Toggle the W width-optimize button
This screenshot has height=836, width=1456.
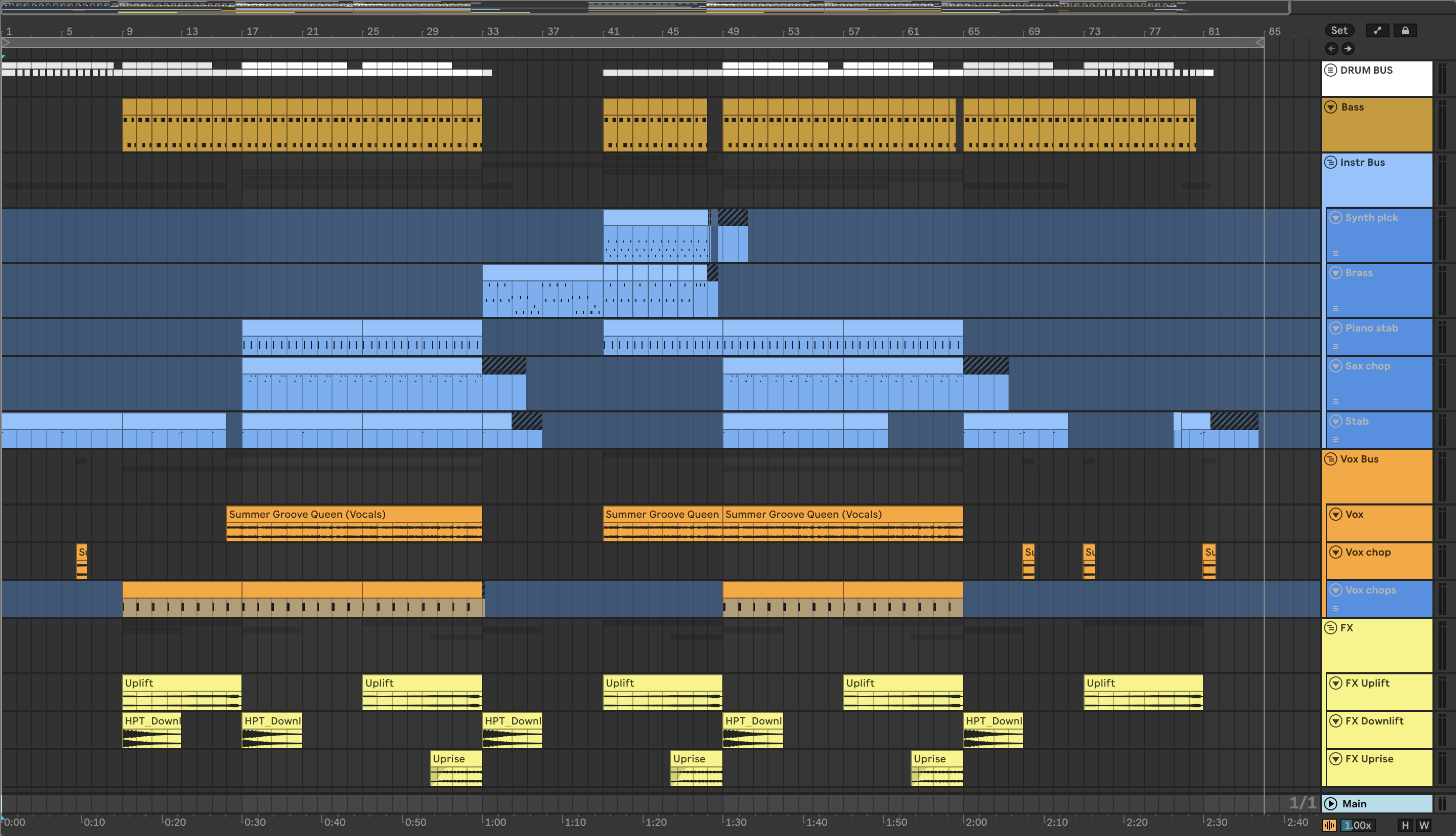click(1424, 825)
